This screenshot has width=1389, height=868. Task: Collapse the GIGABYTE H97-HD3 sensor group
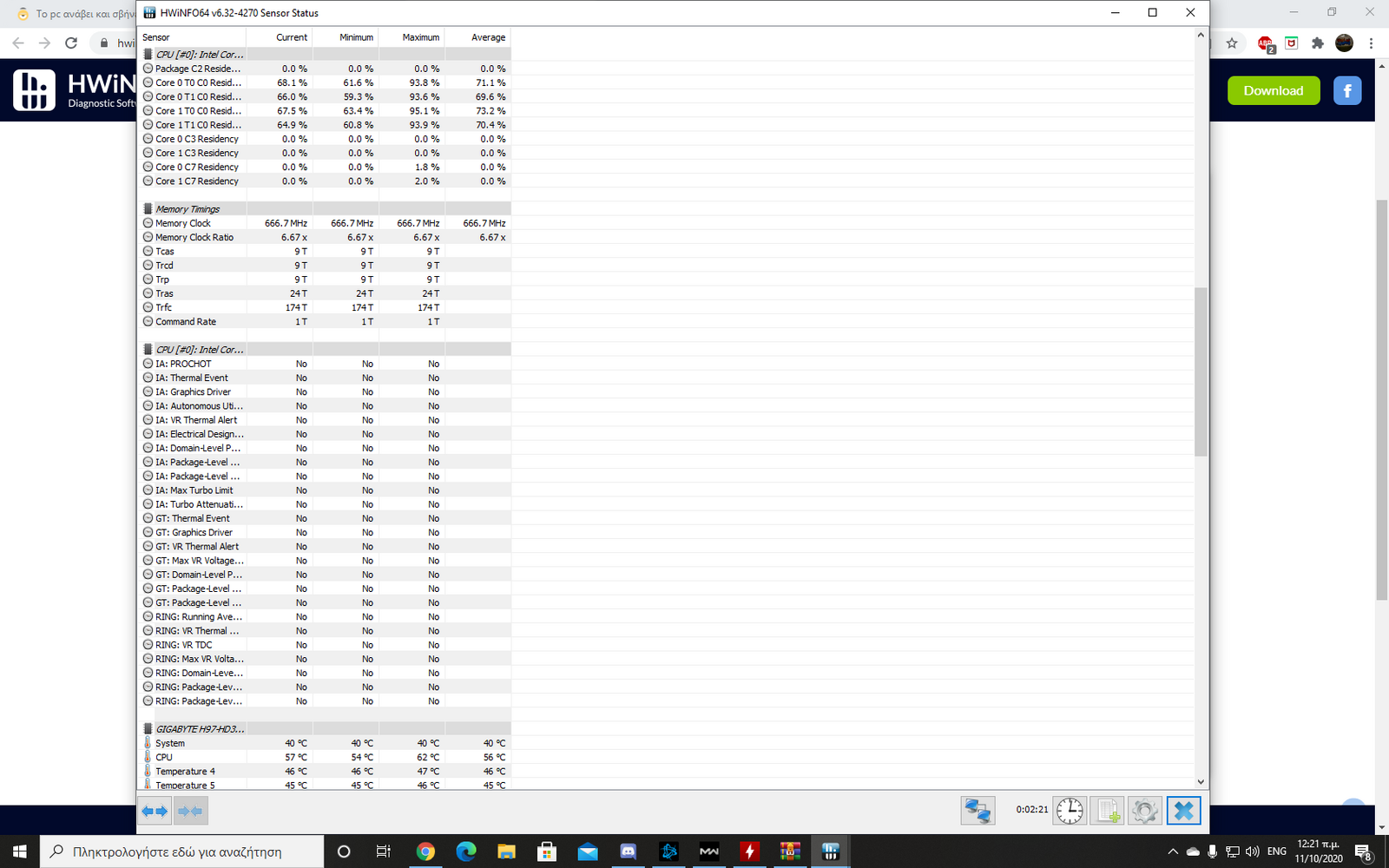pyautogui.click(x=325, y=729)
